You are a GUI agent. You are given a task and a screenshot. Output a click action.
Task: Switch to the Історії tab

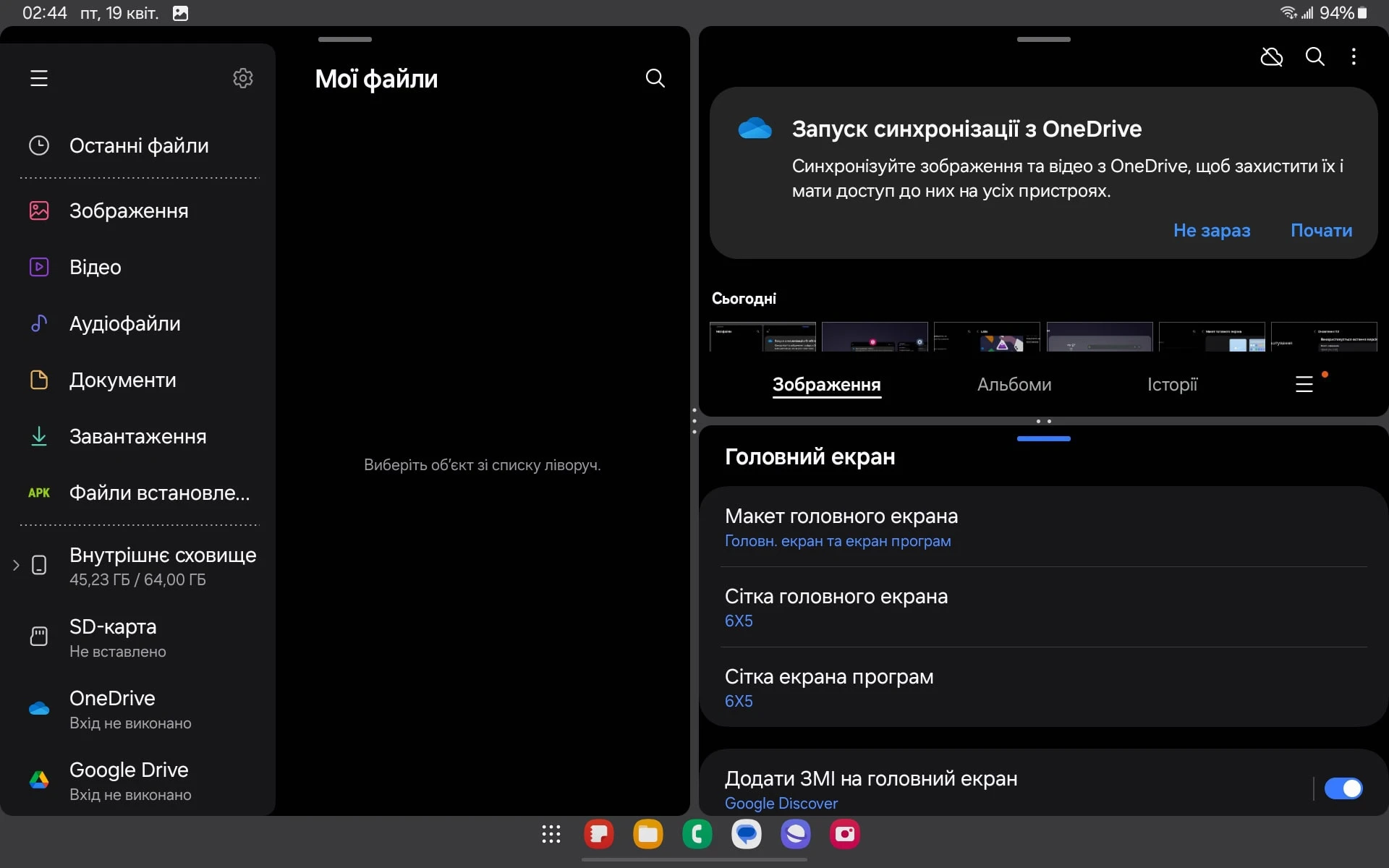pos(1172,385)
